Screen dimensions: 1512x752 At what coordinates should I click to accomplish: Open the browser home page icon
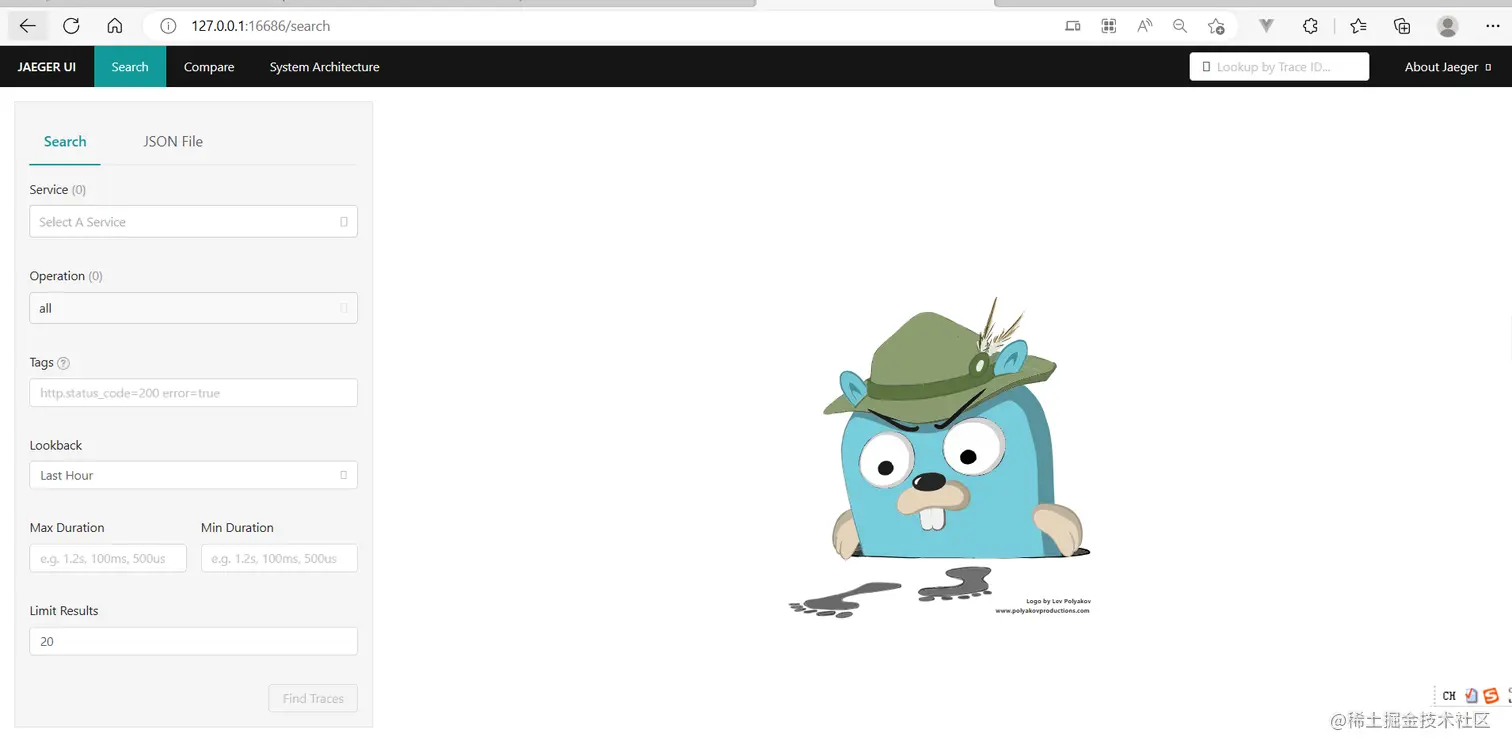click(115, 26)
